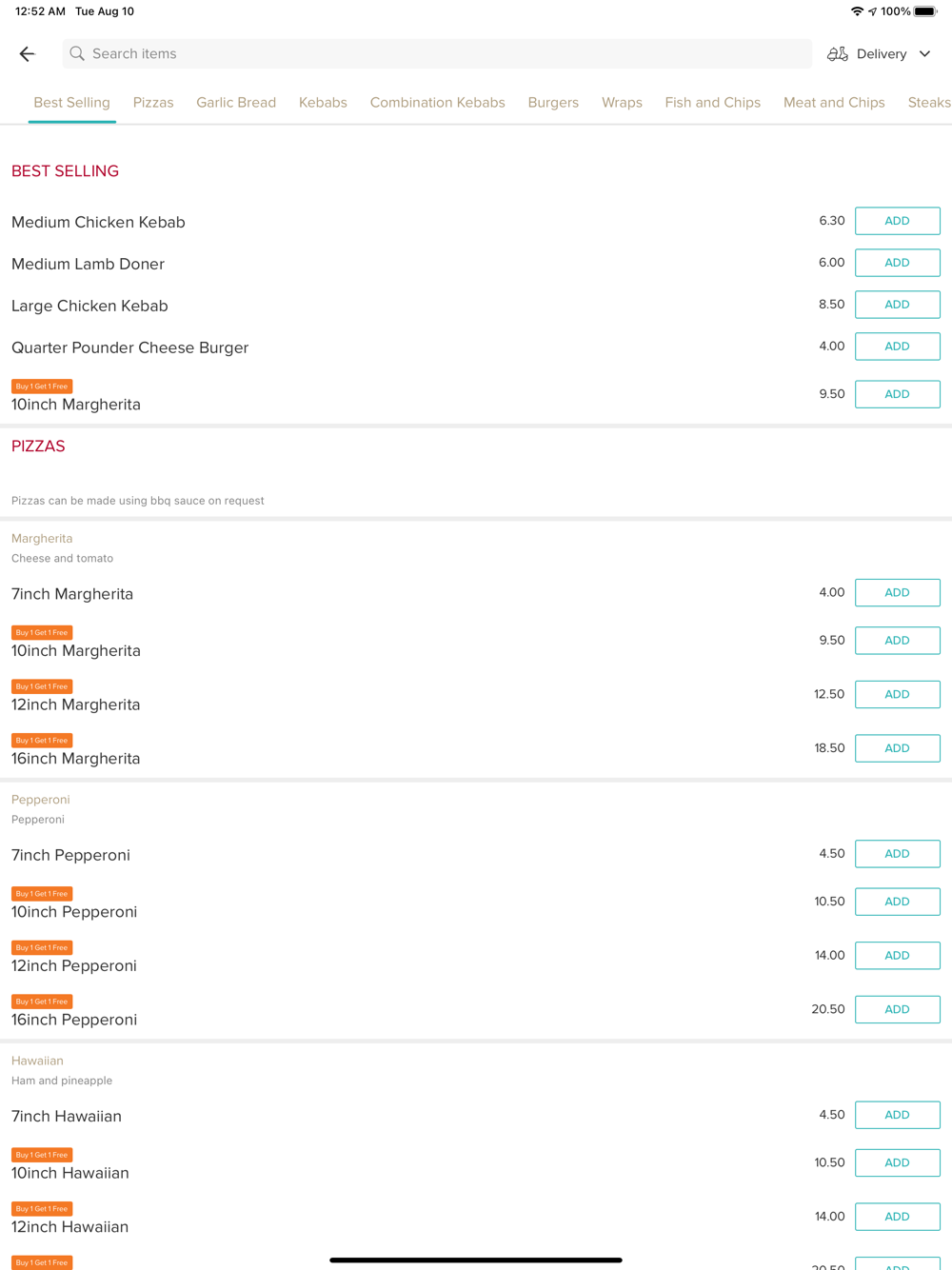Switch to the Pizzas tab
The image size is (952, 1270).
point(153,103)
